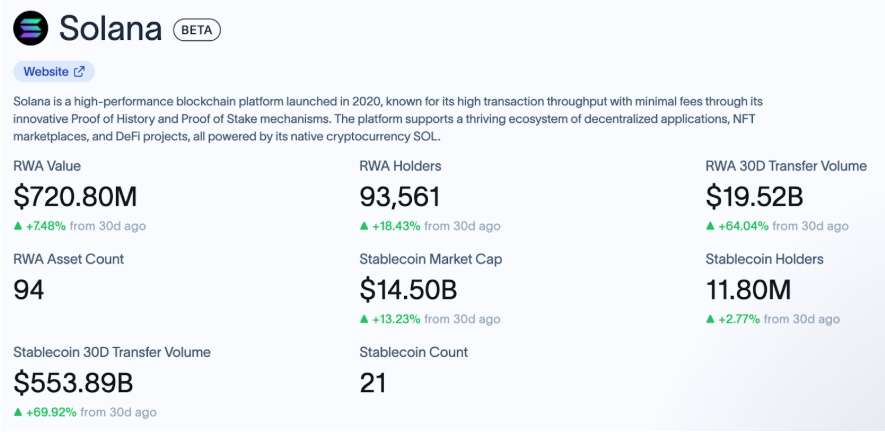Click the $19.52B transfer volume value
The width and height of the screenshot is (885, 433).
pyautogui.click(x=754, y=197)
